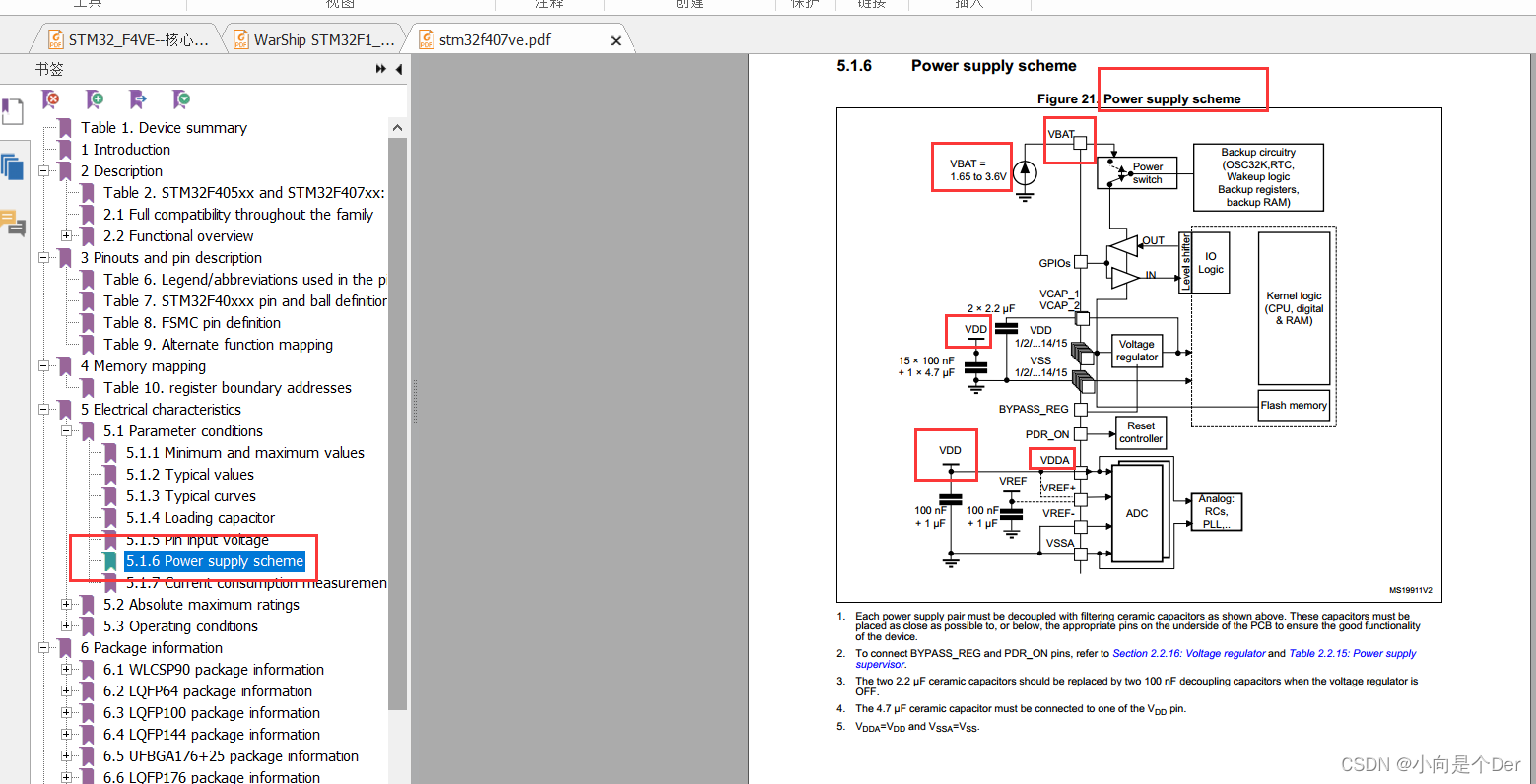Go to 5.1.2 Typical values bookmark
This screenshot has width=1536, height=784.
click(x=190, y=475)
